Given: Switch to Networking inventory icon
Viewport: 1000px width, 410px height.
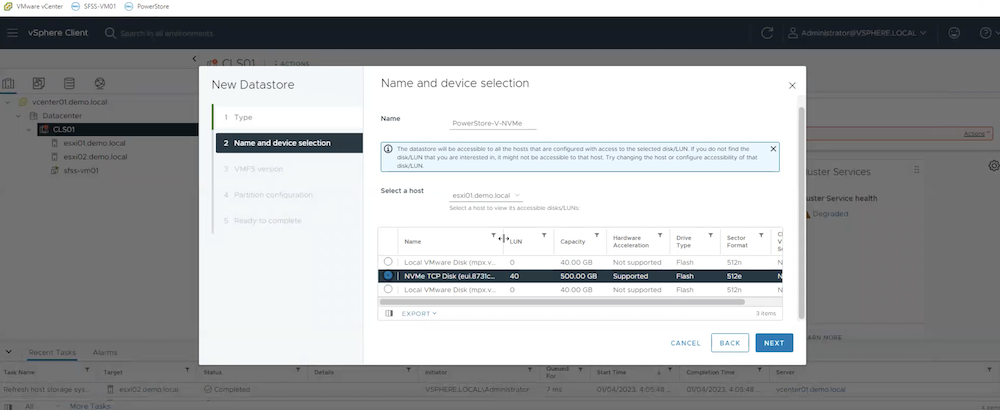Looking at the screenshot, I should pyautogui.click(x=99, y=84).
